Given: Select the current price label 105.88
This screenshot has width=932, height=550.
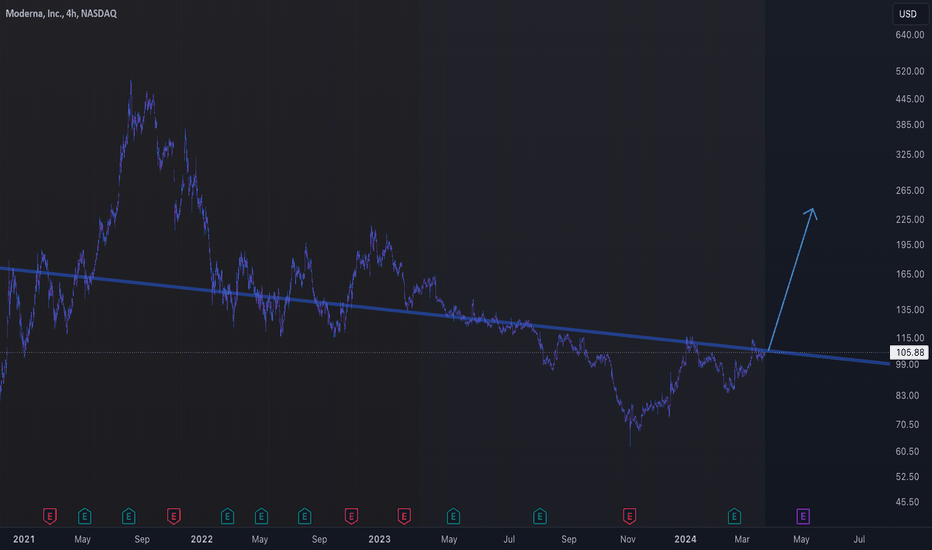Looking at the screenshot, I should (909, 353).
